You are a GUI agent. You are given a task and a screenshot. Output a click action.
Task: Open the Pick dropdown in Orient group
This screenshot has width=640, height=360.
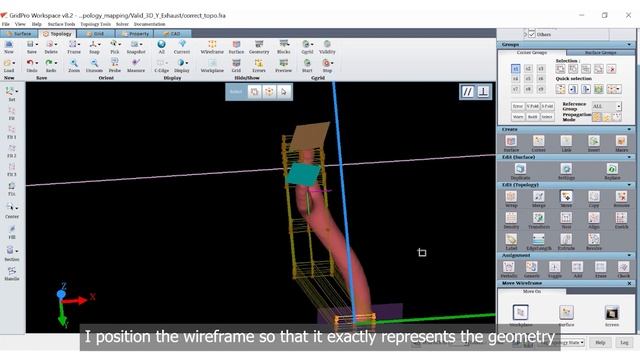coord(120,44)
